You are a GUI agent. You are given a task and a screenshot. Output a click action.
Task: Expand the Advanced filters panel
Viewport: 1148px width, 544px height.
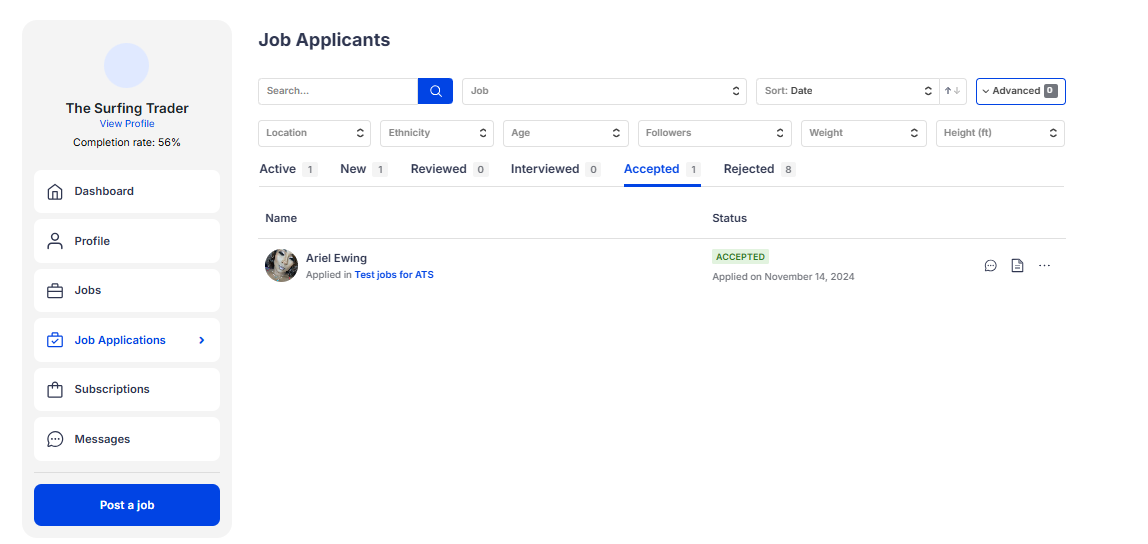click(1020, 91)
